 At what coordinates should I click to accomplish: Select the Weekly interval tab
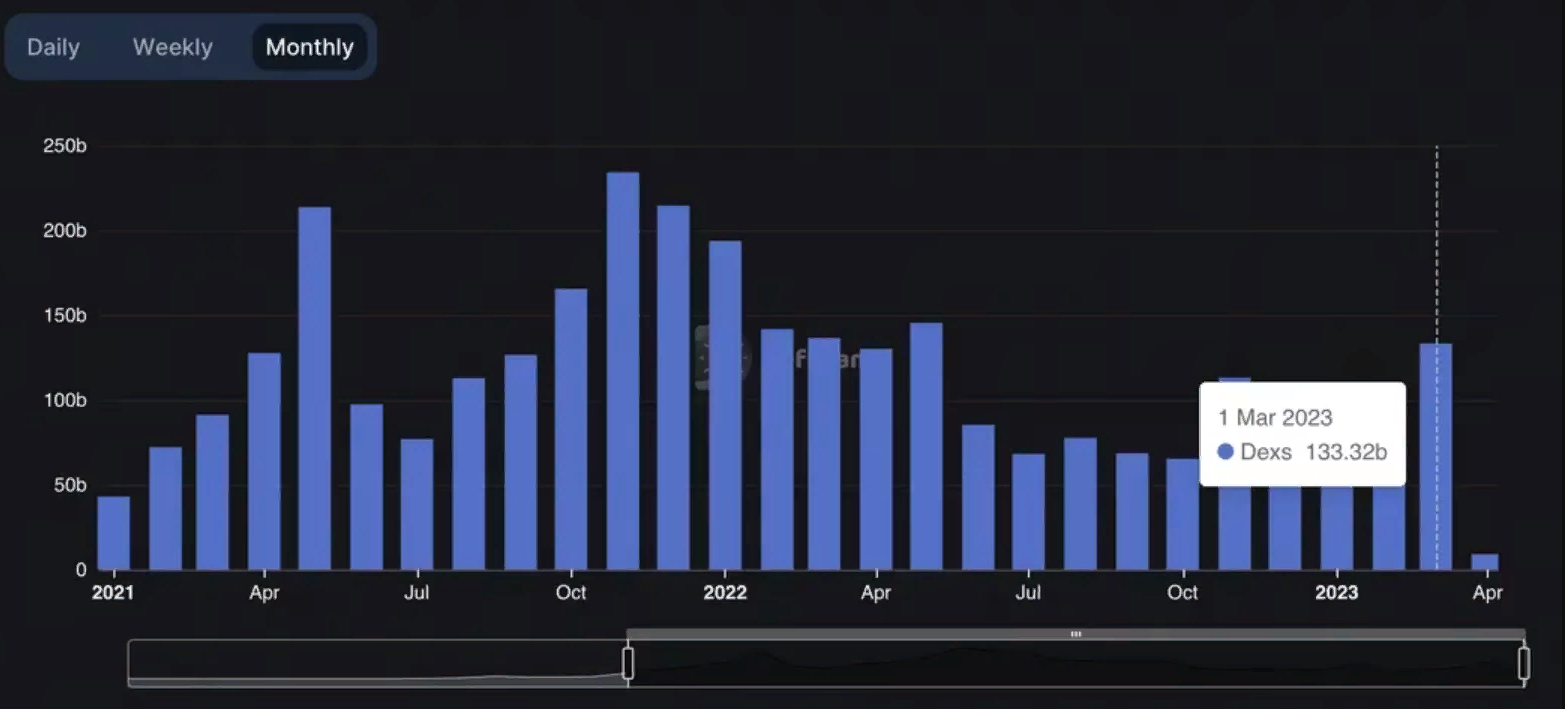pyautogui.click(x=172, y=47)
